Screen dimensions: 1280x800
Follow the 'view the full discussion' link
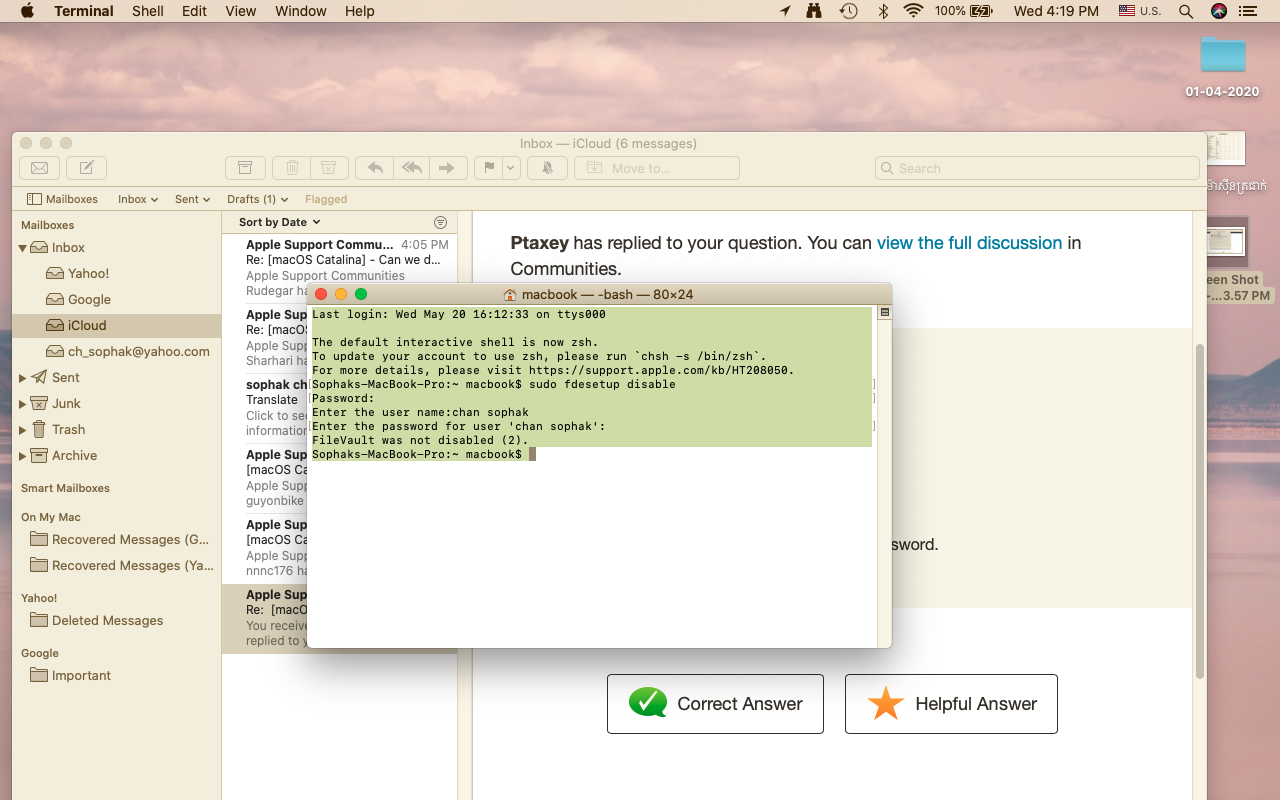(x=969, y=243)
